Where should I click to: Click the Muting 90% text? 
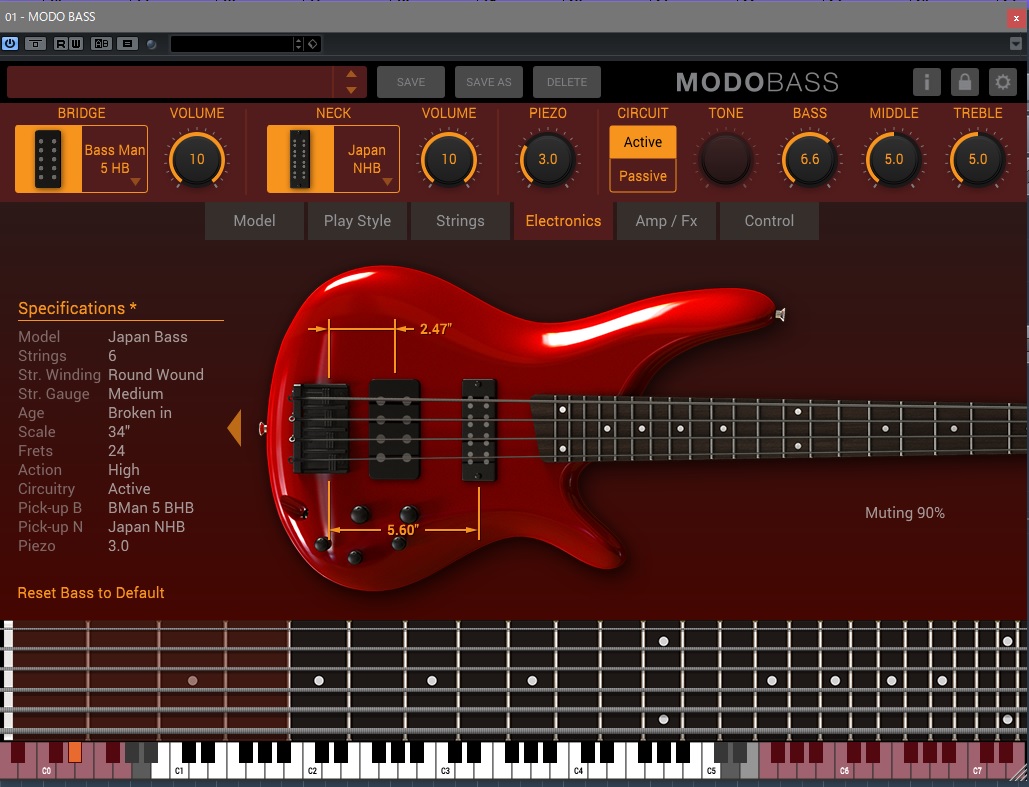[904, 513]
